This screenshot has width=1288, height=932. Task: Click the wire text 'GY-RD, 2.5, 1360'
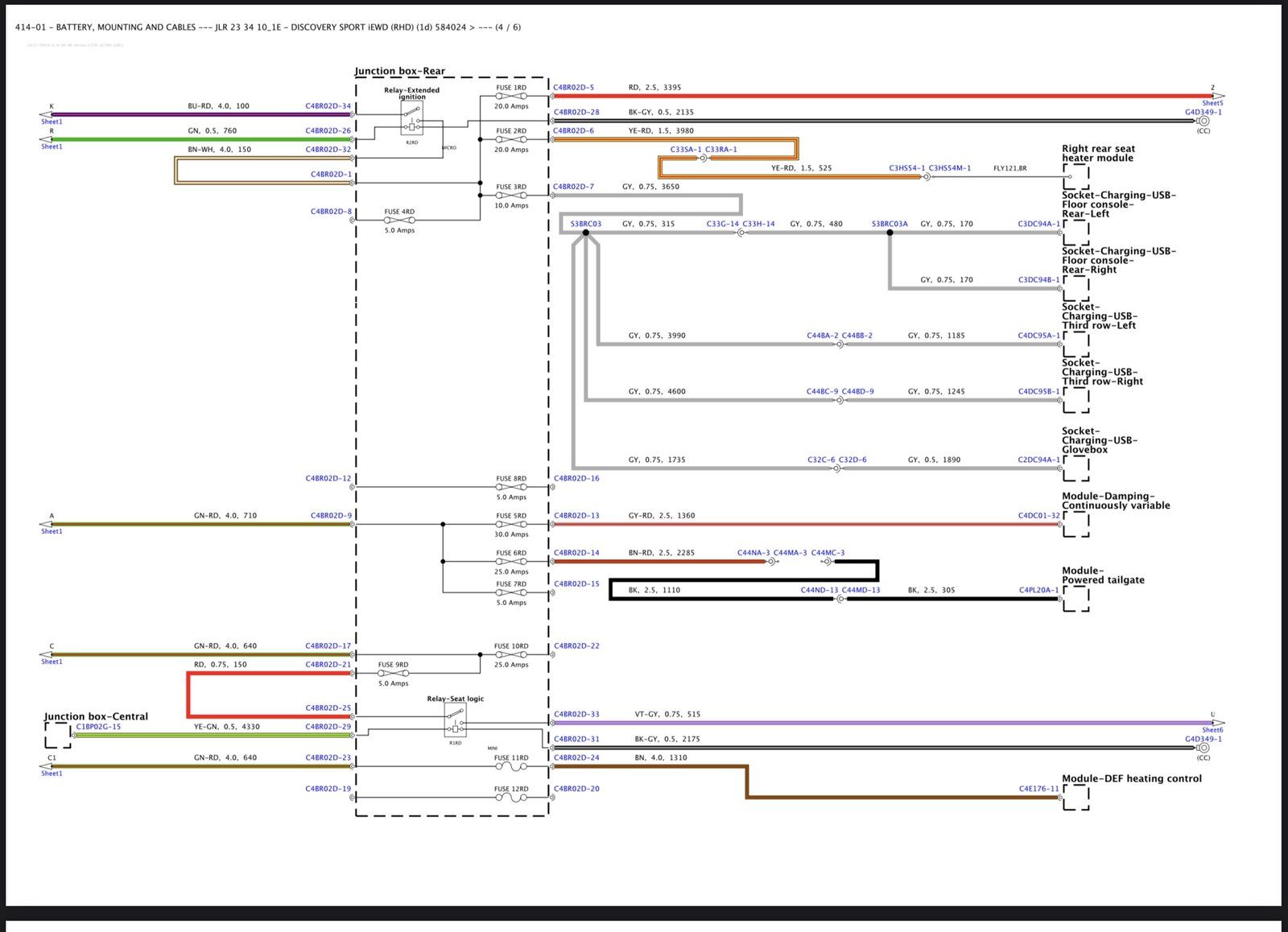tap(662, 516)
